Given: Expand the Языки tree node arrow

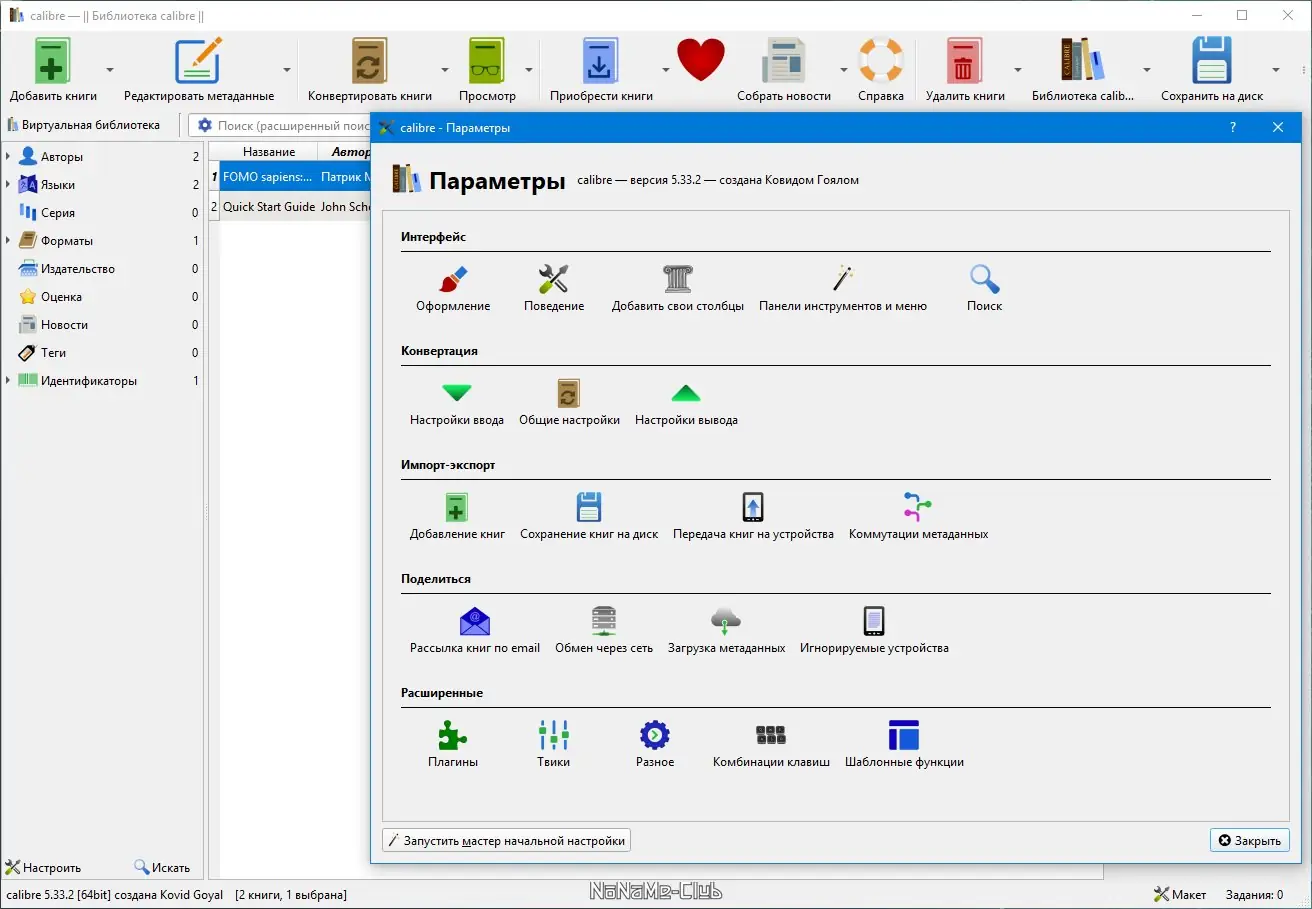Looking at the screenshot, I should [x=8, y=185].
